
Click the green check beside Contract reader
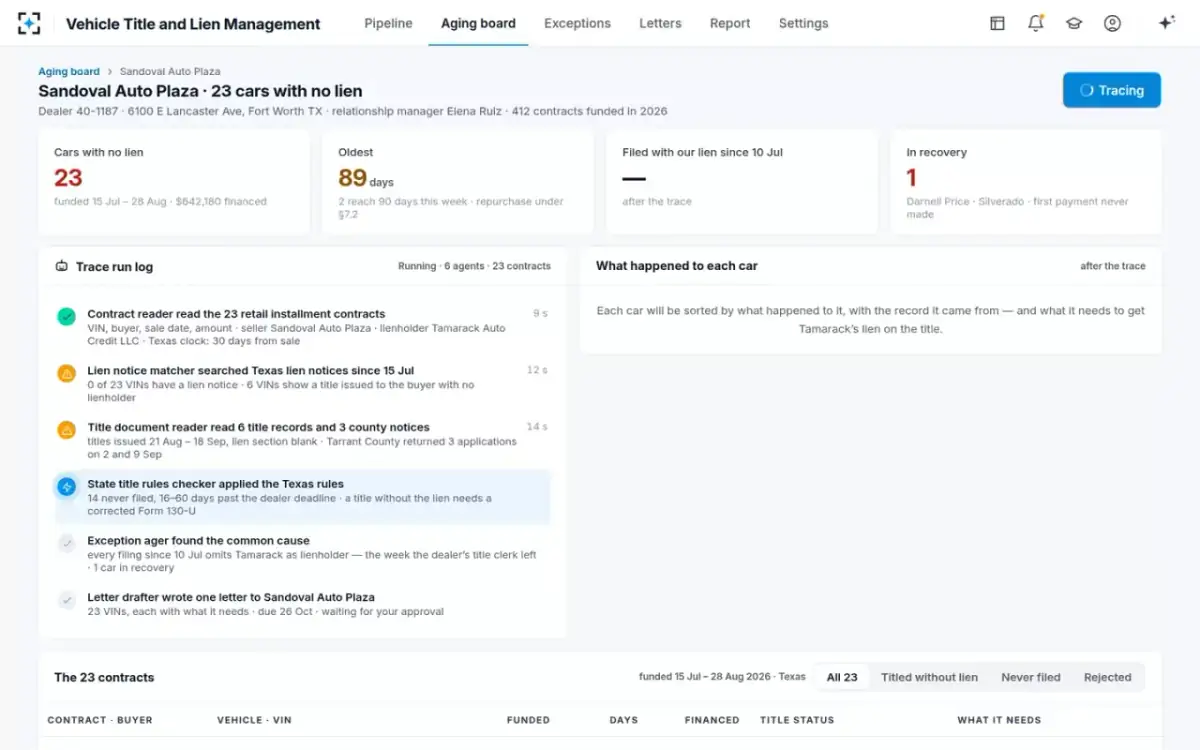(x=67, y=317)
